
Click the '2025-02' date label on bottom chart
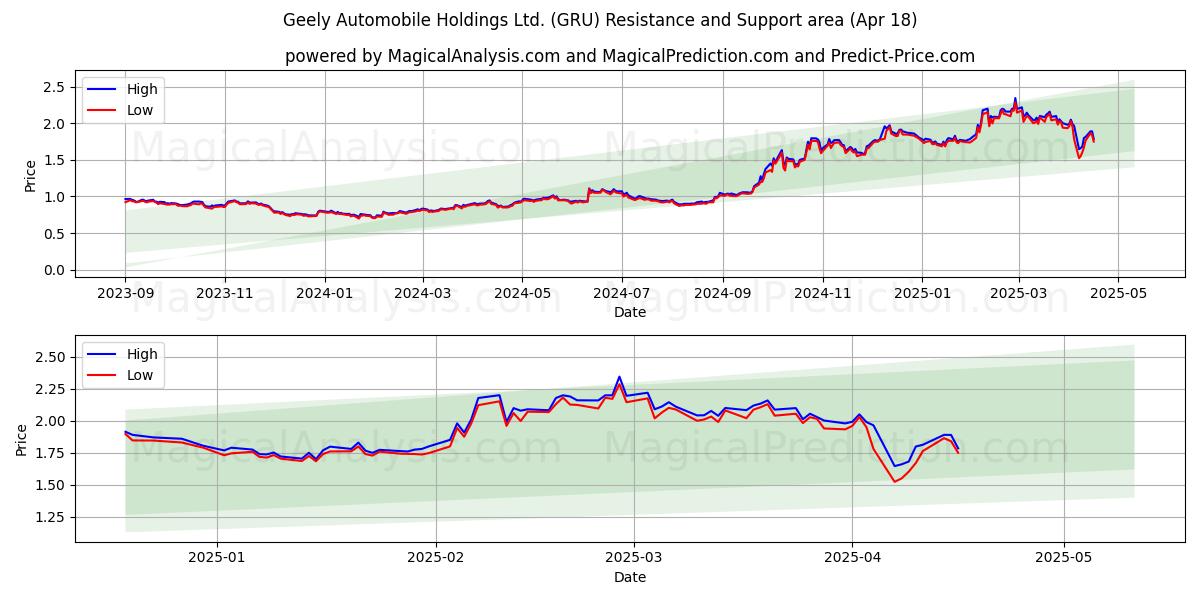[438, 559]
